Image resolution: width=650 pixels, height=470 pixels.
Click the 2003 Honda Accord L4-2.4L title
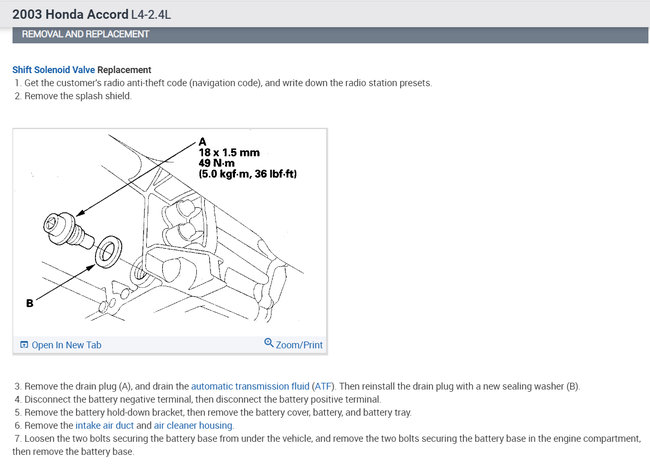92,14
